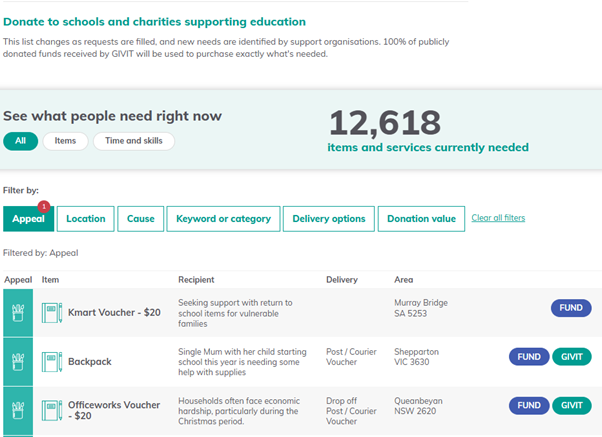This screenshot has height=437, width=602.
Task: Click the Appeal column header
Action: pos(18,280)
